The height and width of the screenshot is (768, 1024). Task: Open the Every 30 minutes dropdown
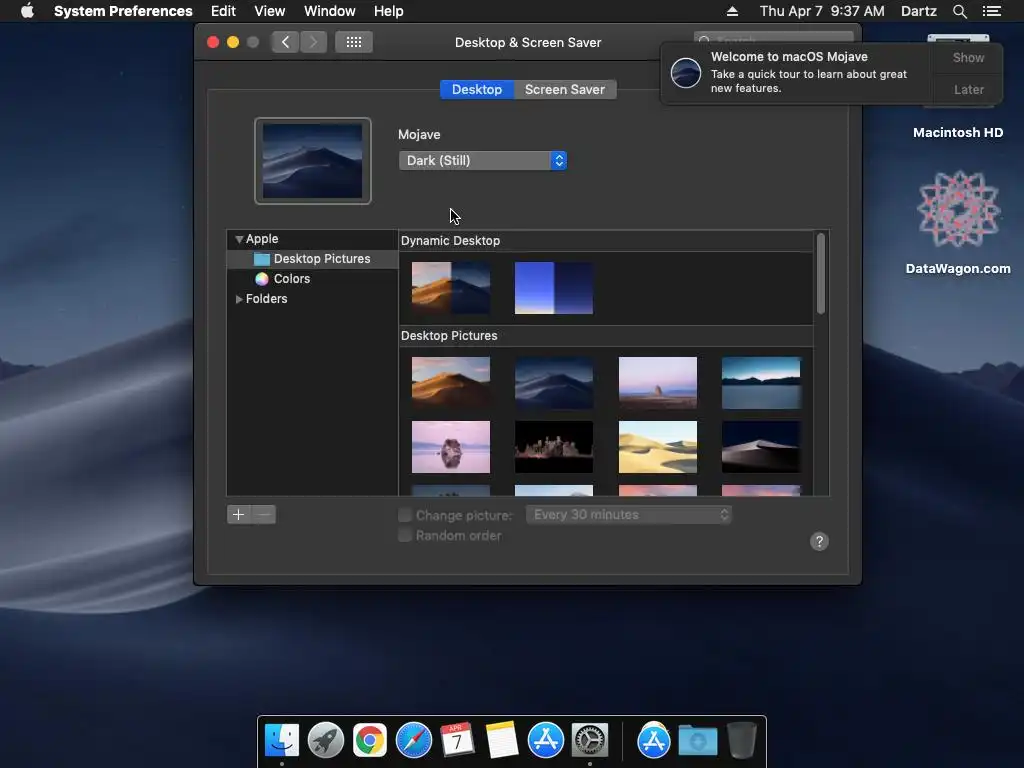point(629,515)
